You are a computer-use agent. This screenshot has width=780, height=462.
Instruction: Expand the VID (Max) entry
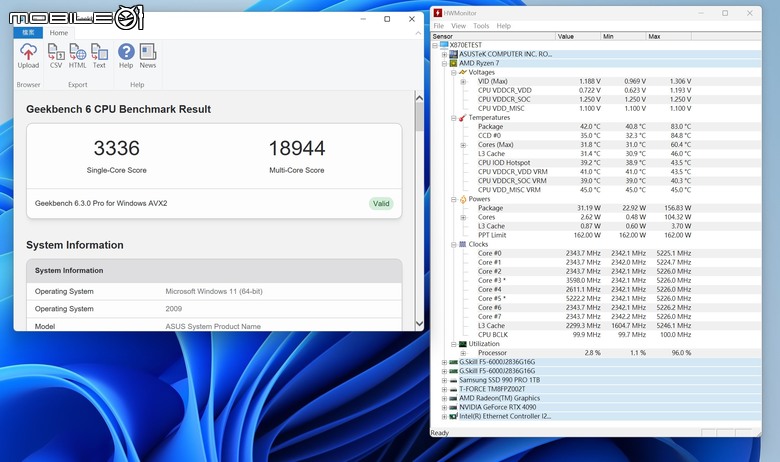coord(463,82)
